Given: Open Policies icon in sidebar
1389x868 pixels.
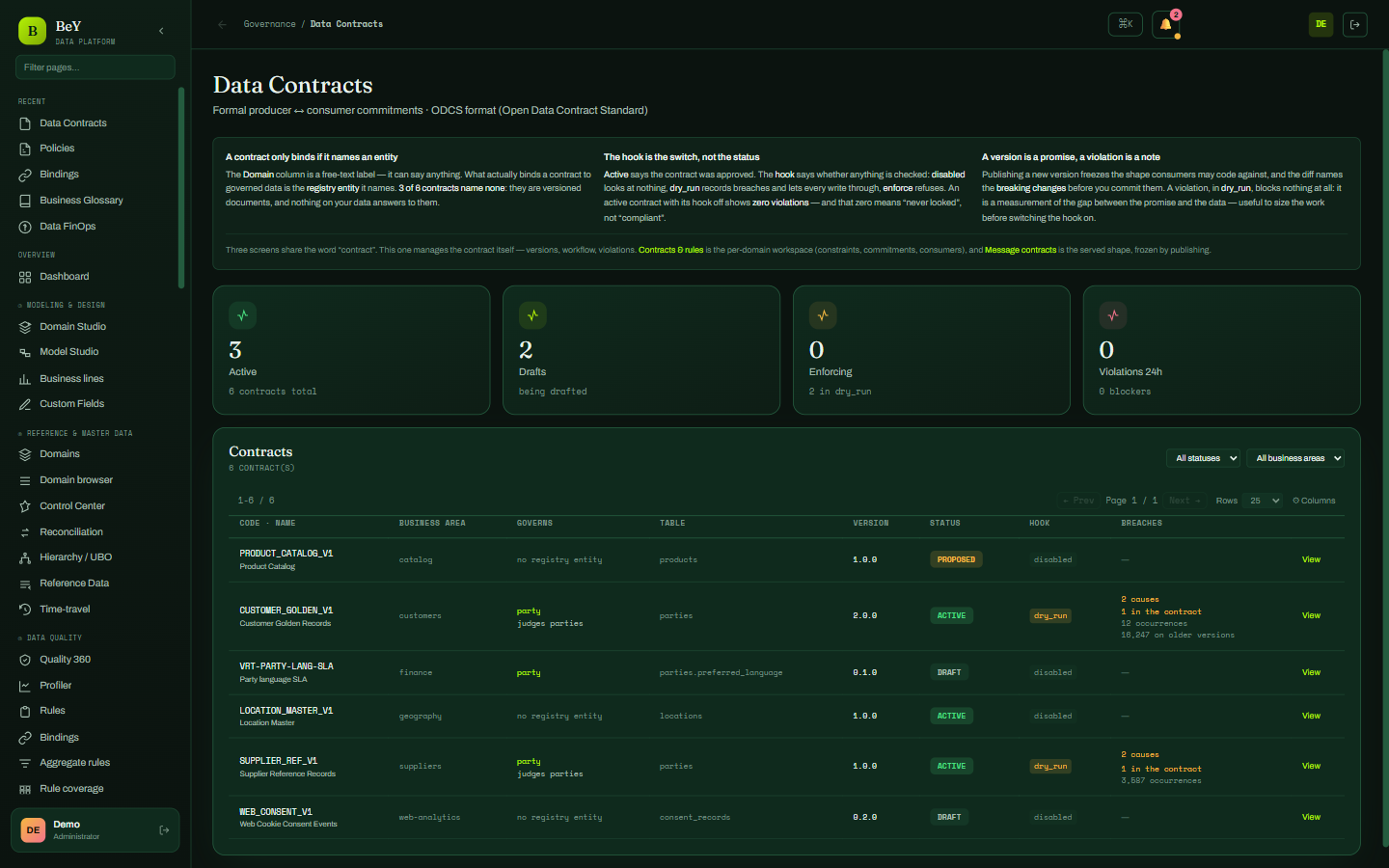Looking at the screenshot, I should point(25,149).
